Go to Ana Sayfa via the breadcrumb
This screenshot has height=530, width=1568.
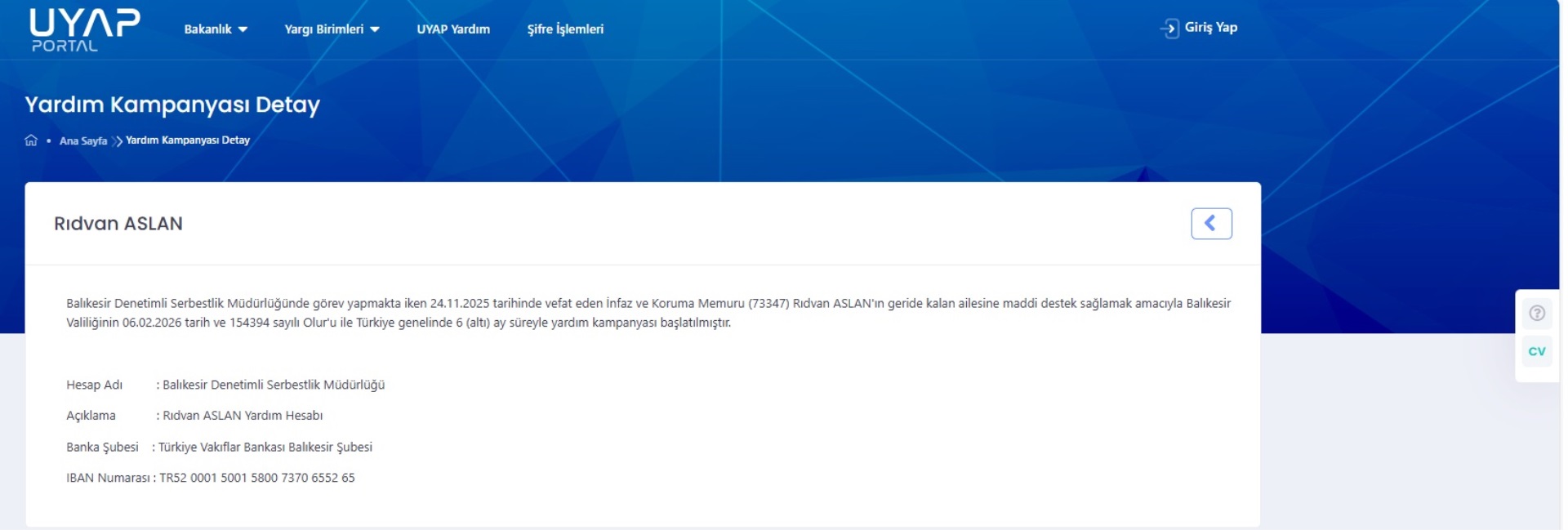tap(83, 140)
